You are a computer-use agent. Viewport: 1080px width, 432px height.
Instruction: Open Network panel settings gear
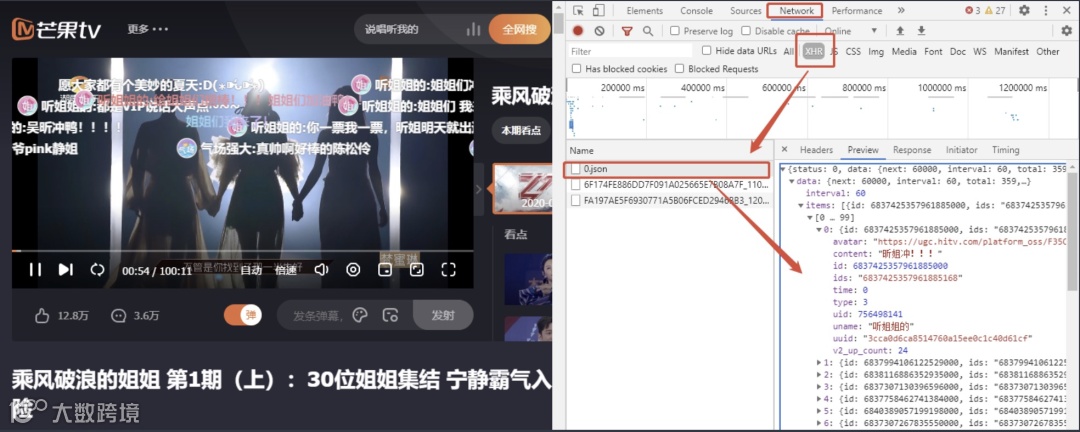coord(1066,30)
